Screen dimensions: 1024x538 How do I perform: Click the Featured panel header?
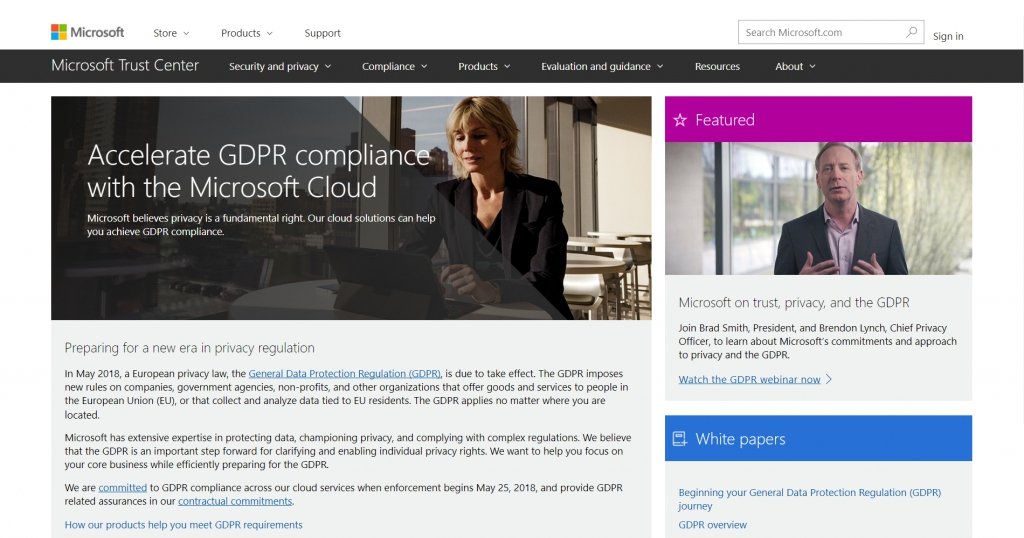[x=818, y=119]
